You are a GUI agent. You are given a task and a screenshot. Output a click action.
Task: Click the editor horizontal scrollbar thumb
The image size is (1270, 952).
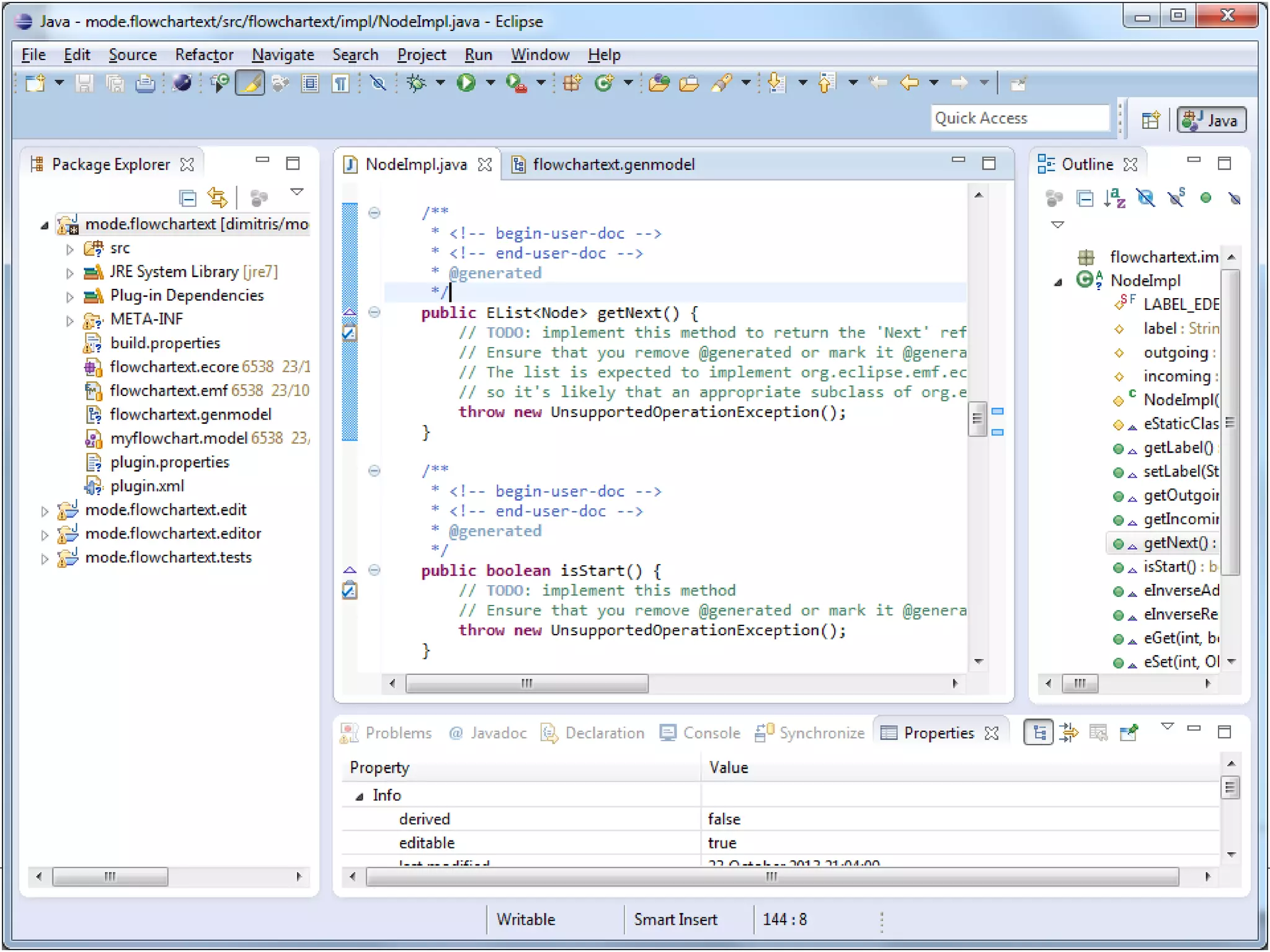click(526, 684)
